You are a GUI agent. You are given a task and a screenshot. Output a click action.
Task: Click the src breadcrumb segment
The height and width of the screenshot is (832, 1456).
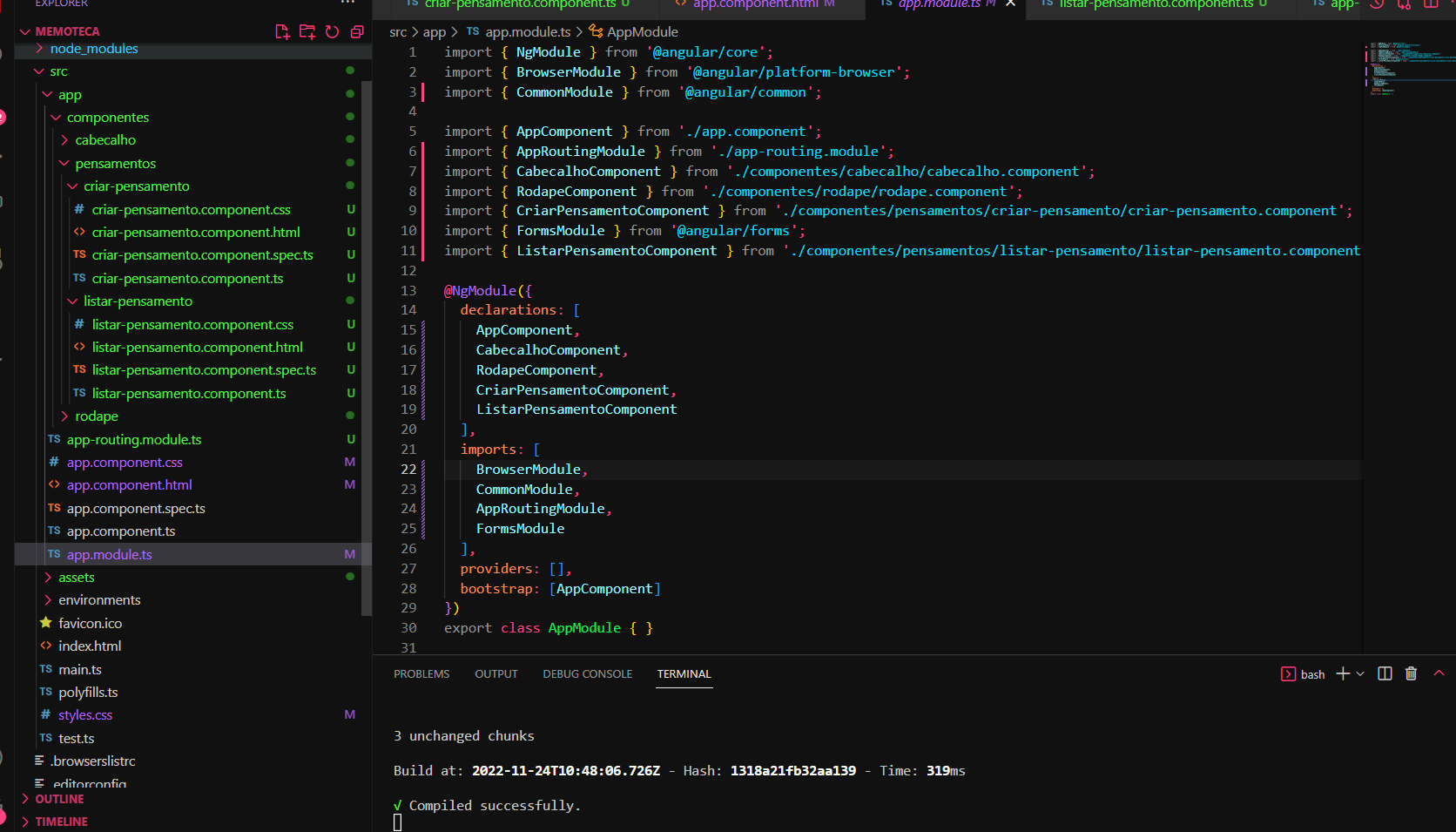tap(398, 32)
